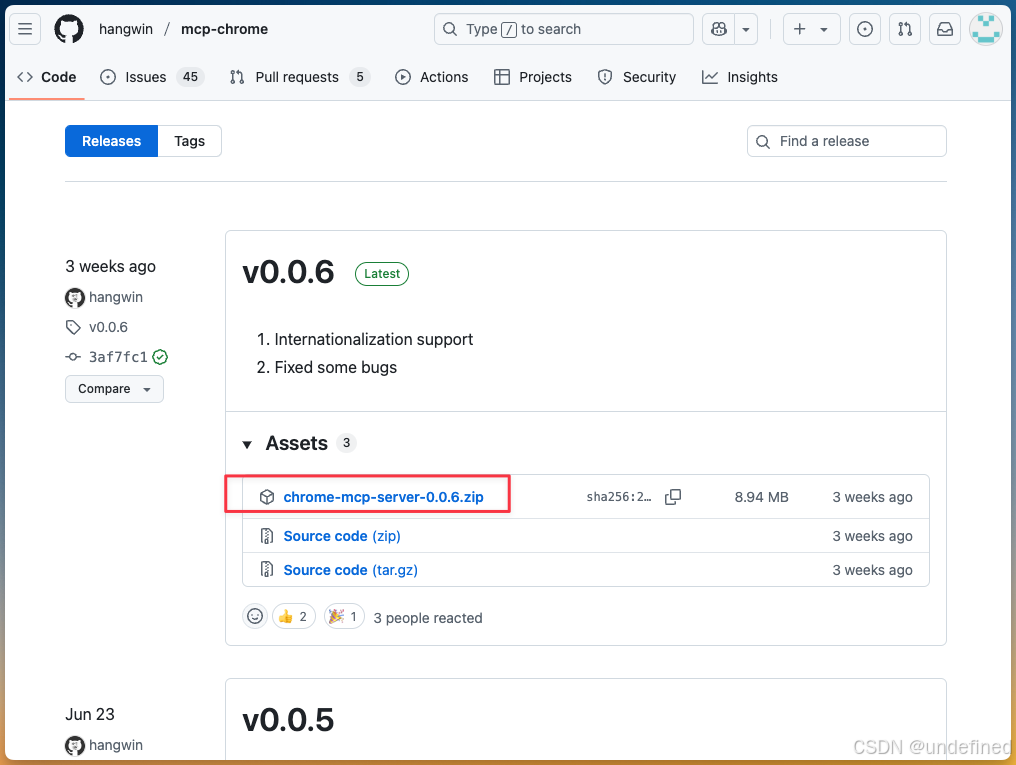1016x765 pixels.
Task: Open the v0.0.5 release title
Action: coord(288,720)
